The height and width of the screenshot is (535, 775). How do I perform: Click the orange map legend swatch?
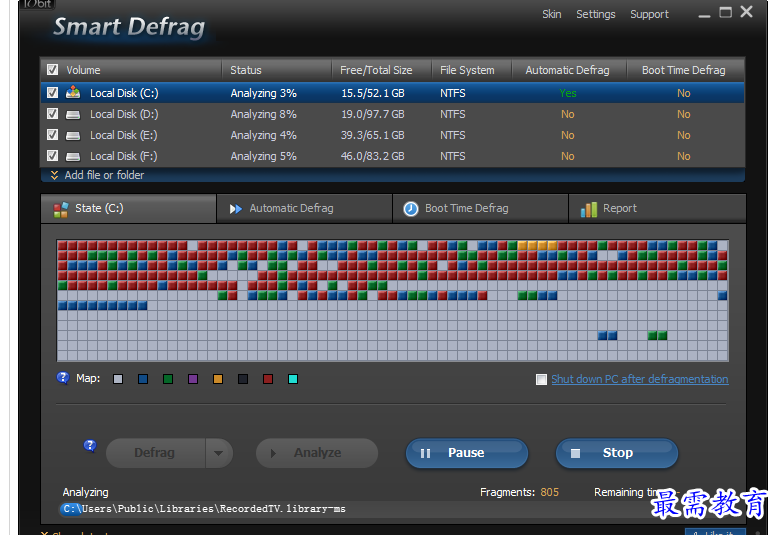click(x=218, y=379)
